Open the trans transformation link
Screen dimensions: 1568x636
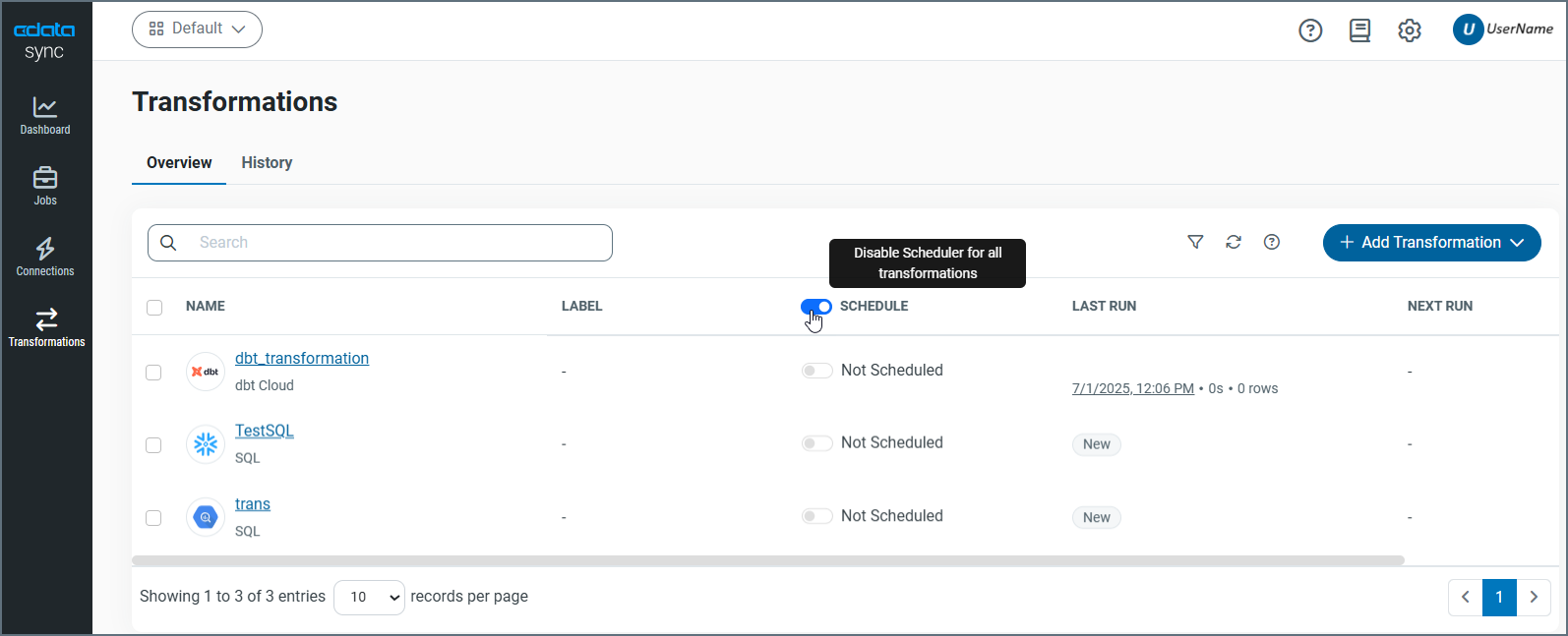tap(253, 504)
